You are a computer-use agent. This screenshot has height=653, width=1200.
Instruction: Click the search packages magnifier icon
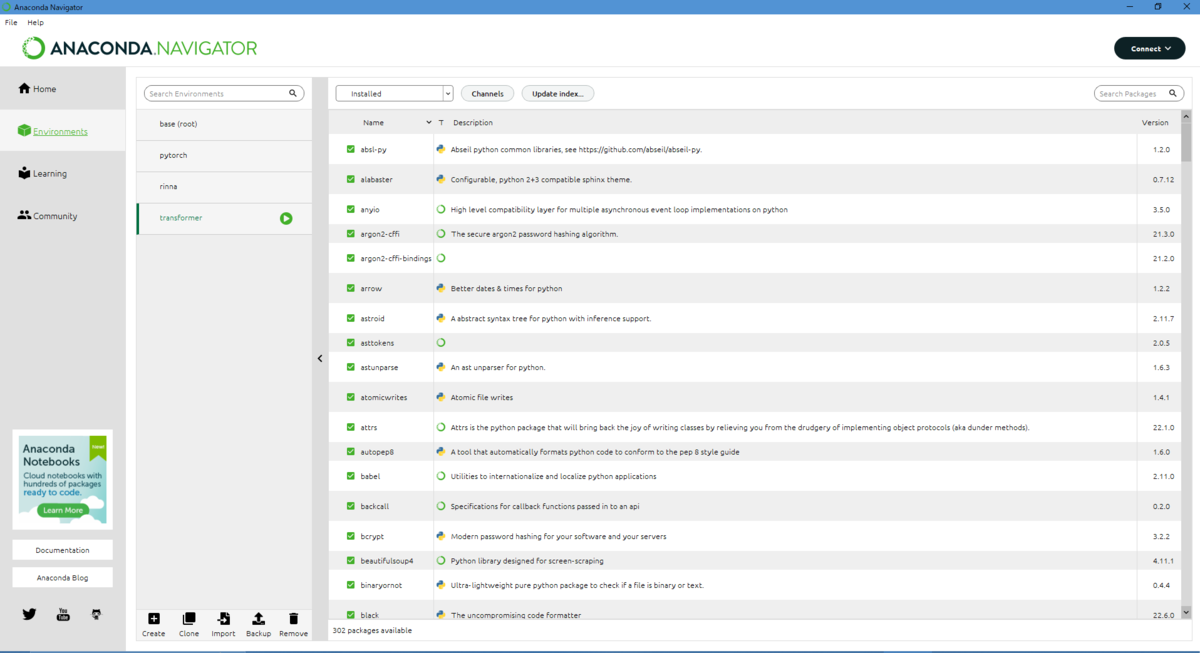pos(1173,93)
